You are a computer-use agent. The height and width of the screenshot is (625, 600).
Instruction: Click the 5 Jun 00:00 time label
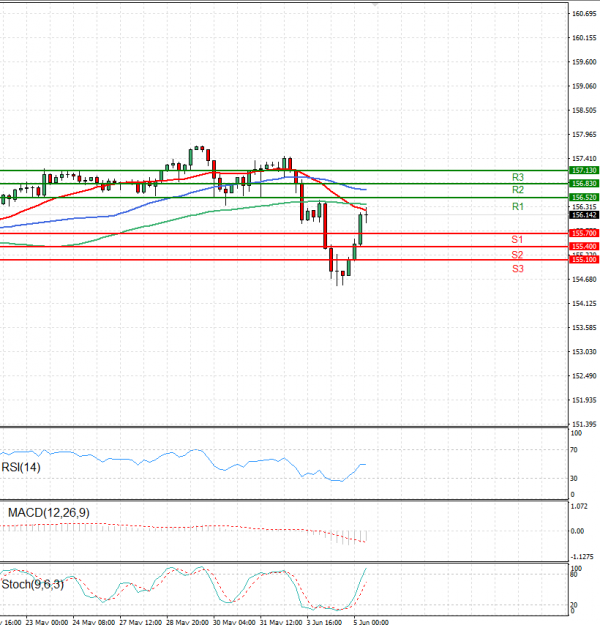pos(371,622)
